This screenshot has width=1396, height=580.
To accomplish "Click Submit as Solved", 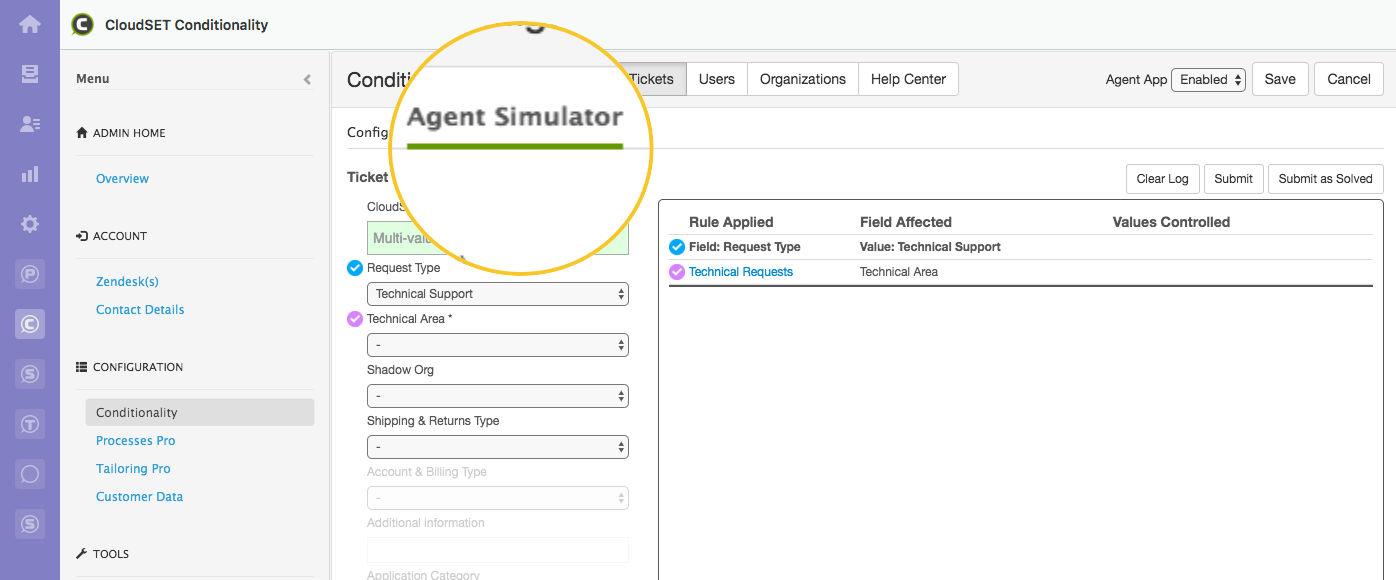I will (x=1325, y=178).
